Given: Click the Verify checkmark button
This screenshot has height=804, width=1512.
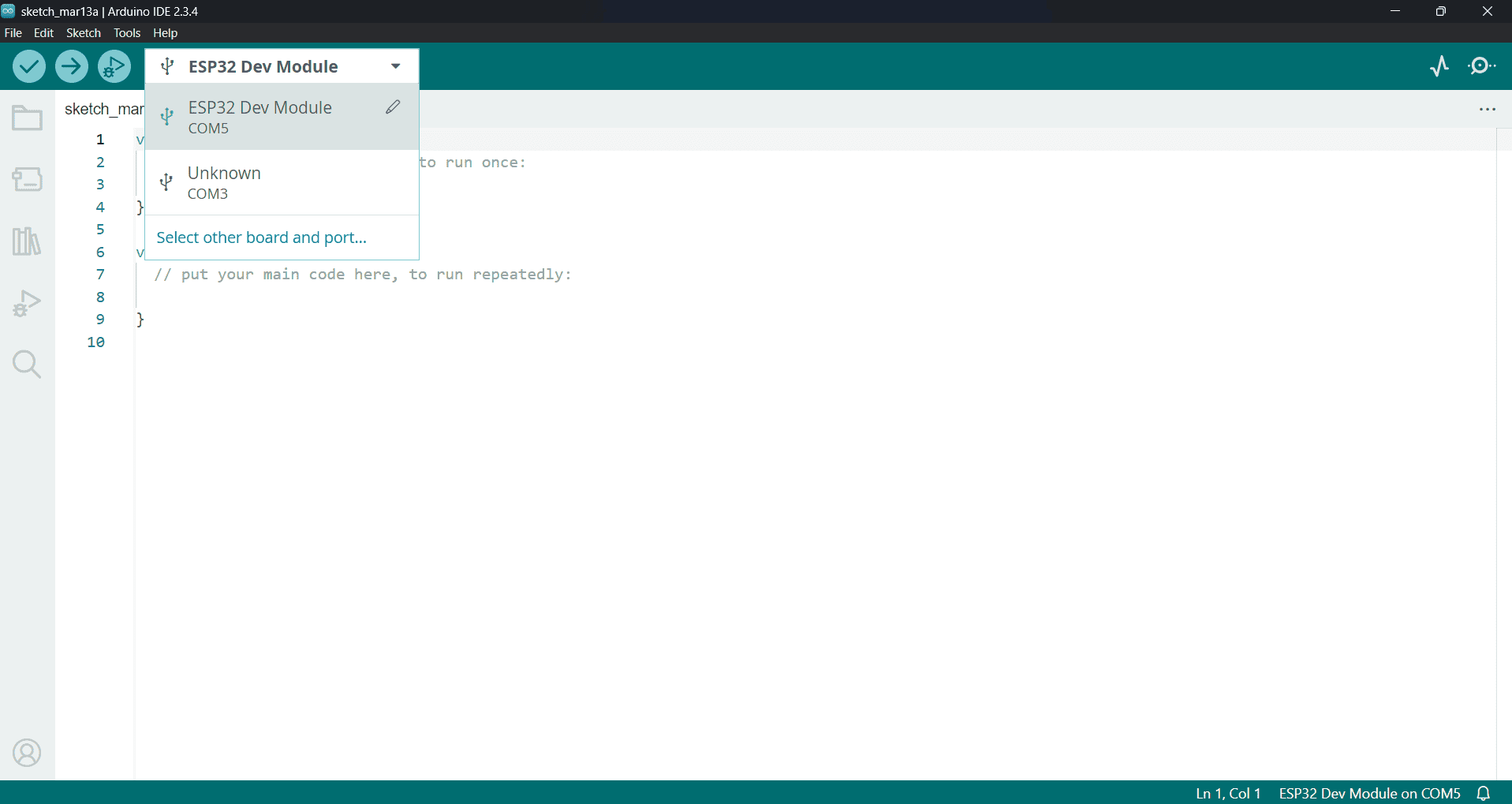Looking at the screenshot, I should 29,66.
